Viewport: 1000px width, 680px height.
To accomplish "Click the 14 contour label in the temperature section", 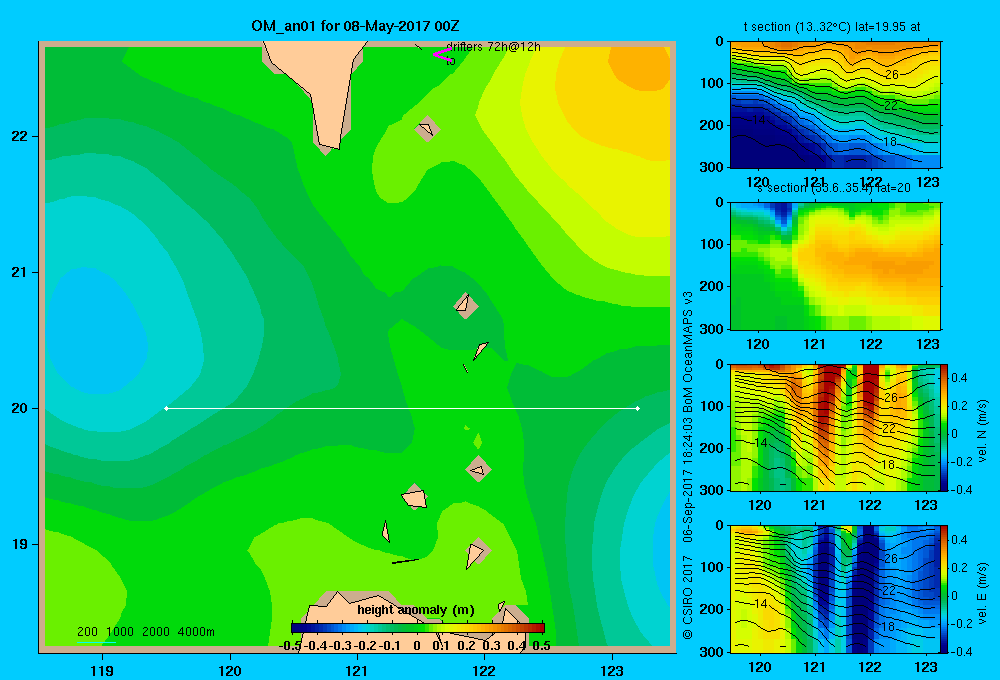I will pyautogui.click(x=759, y=119).
